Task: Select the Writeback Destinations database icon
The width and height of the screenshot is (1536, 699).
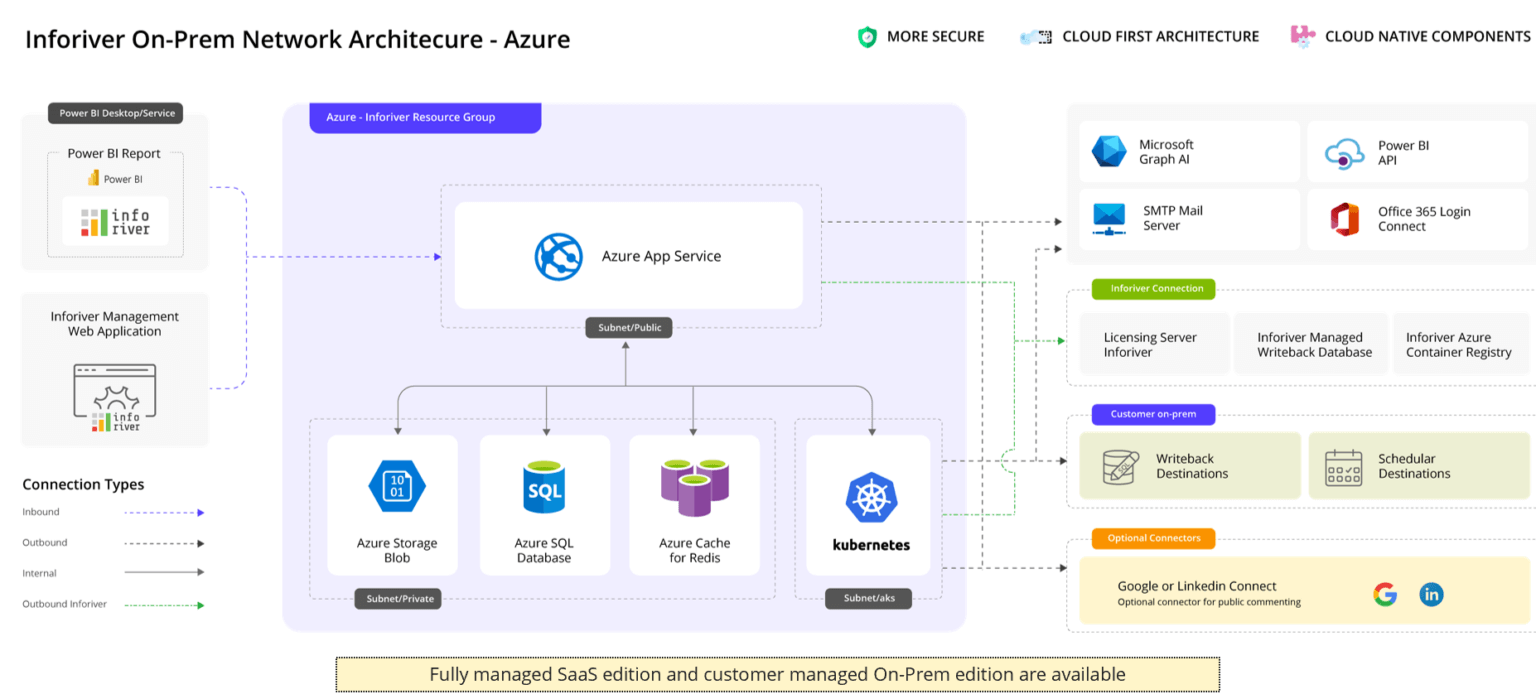Action: click(1120, 467)
